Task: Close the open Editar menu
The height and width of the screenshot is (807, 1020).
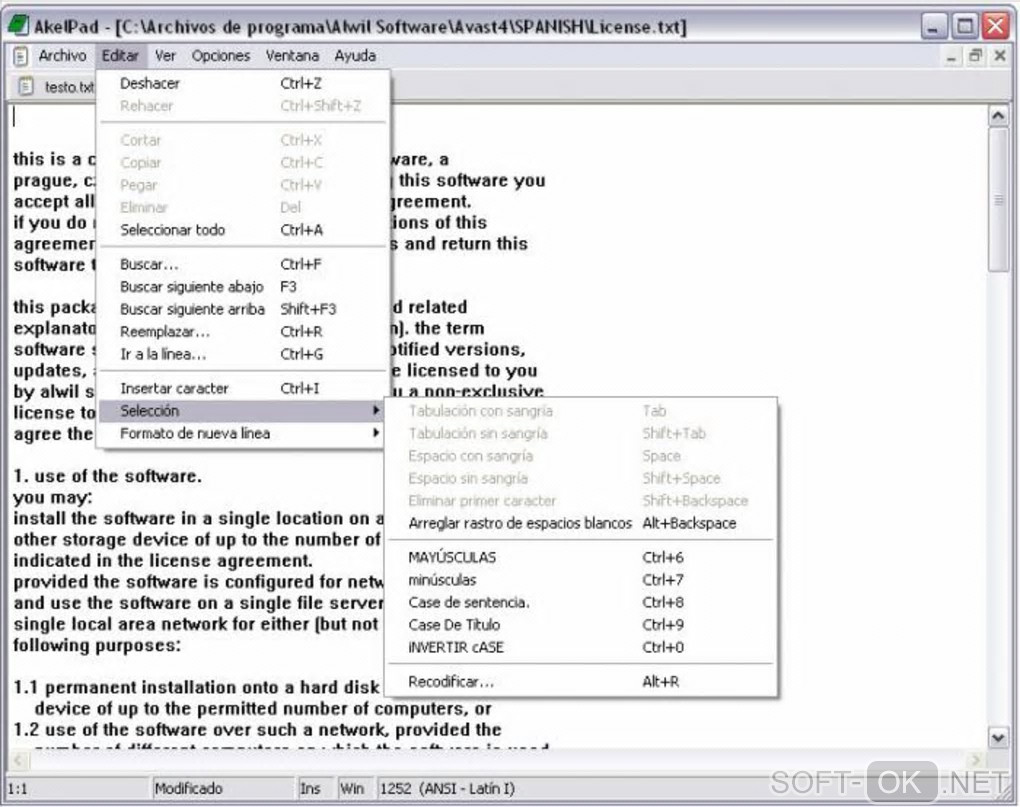Action: 120,56
